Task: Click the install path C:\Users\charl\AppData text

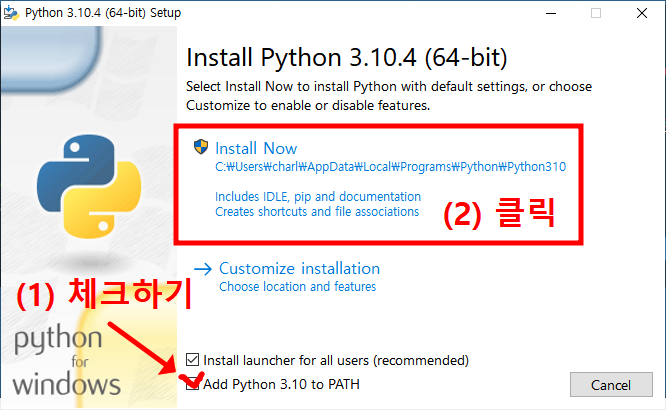Action: 390,167
